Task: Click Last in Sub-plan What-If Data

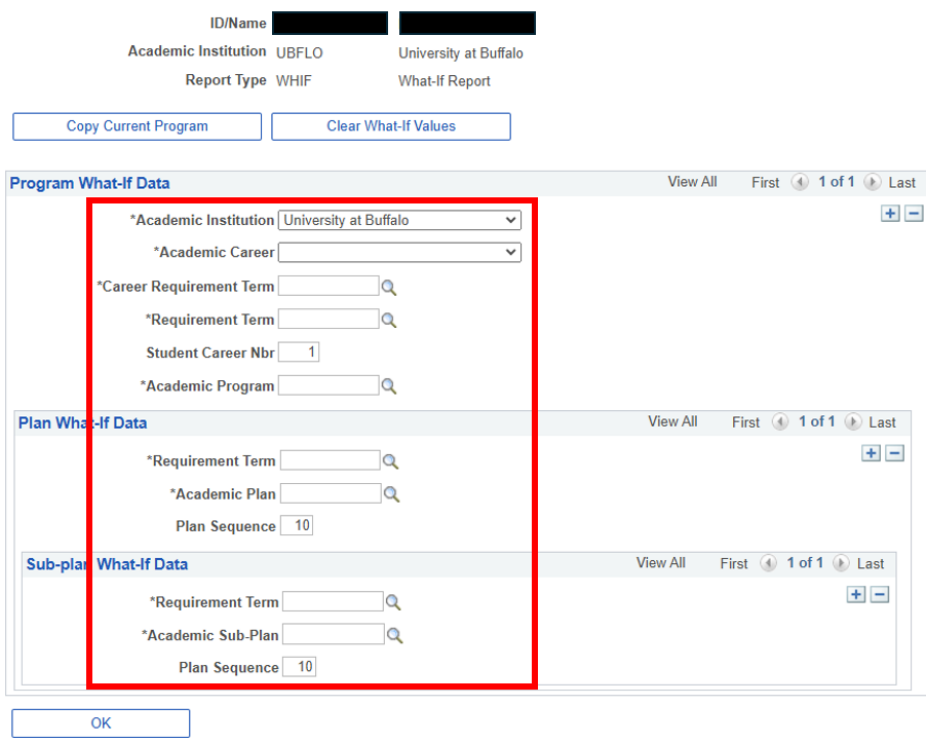Action: point(870,564)
